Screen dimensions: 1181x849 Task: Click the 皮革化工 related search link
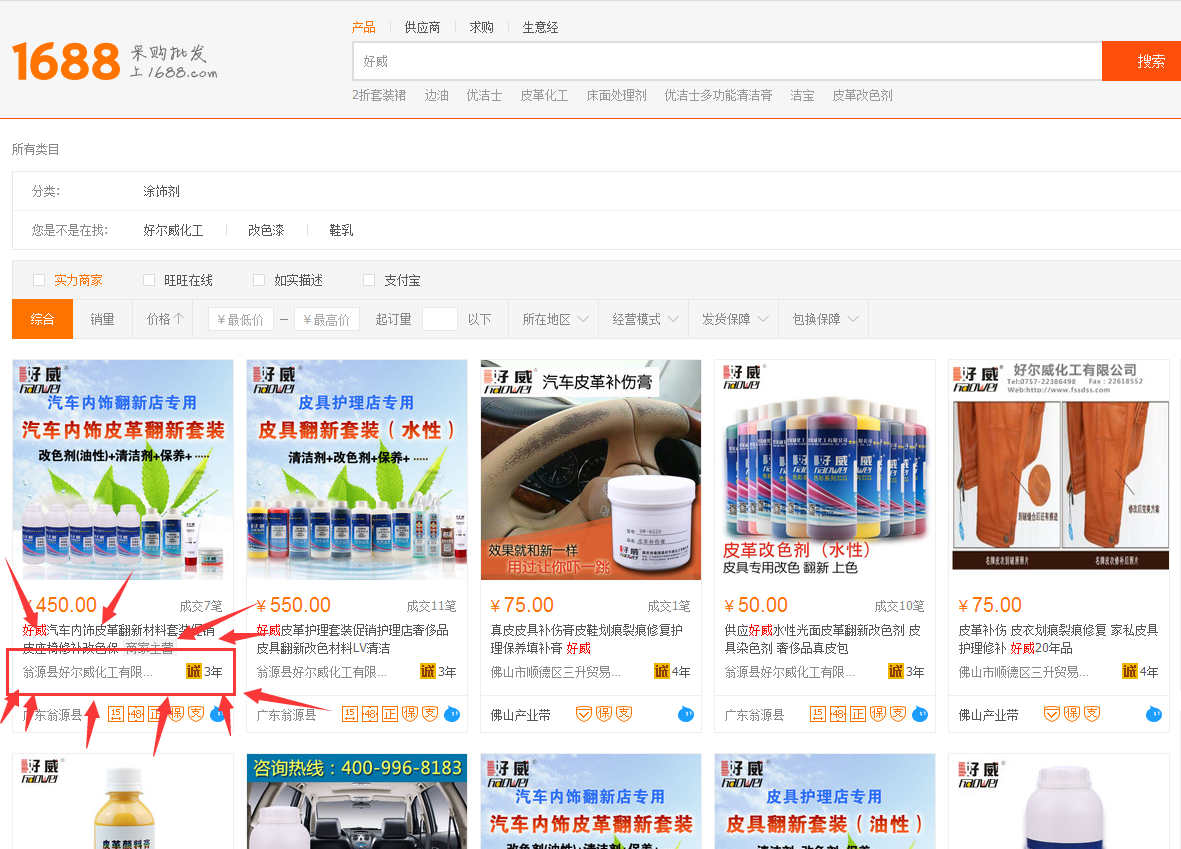click(x=544, y=96)
